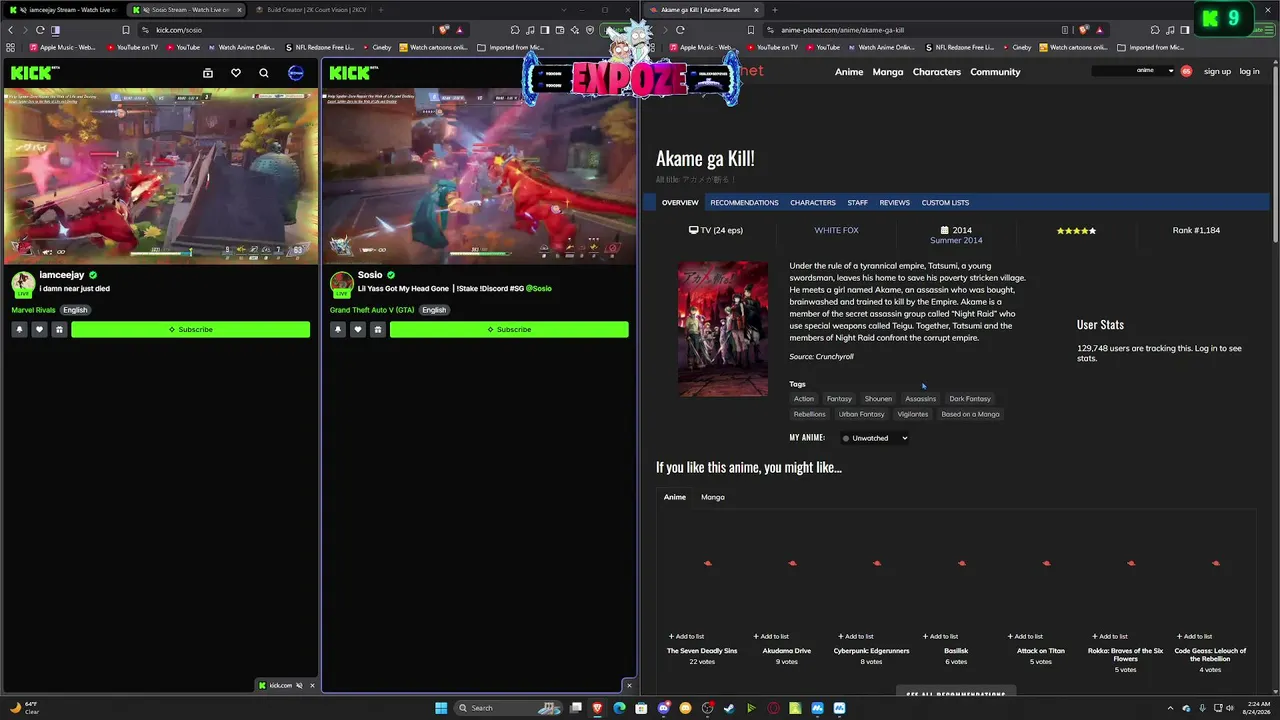Viewport: 1280px width, 720px height.
Task: Click the sign up link on Anime-Planet
Action: point(1217,72)
